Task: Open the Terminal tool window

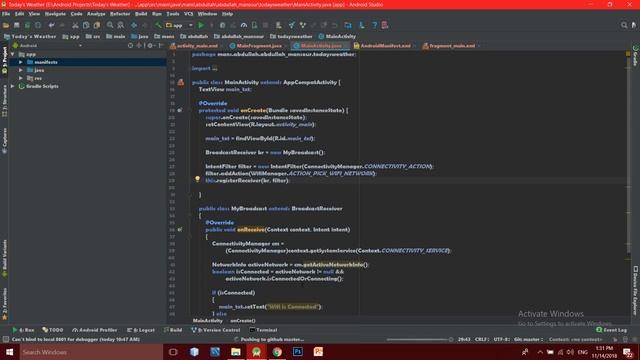Action: click(263, 330)
